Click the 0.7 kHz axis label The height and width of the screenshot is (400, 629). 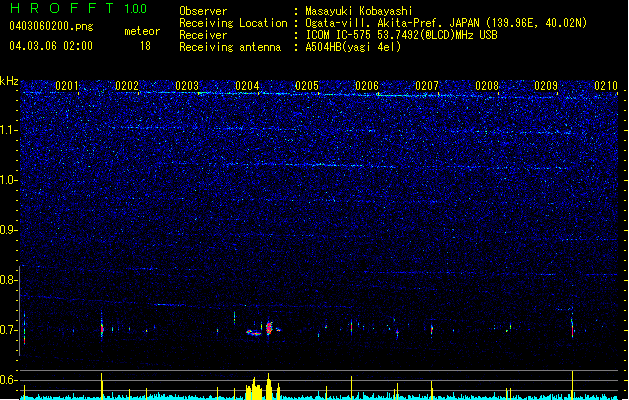[x=8, y=330]
